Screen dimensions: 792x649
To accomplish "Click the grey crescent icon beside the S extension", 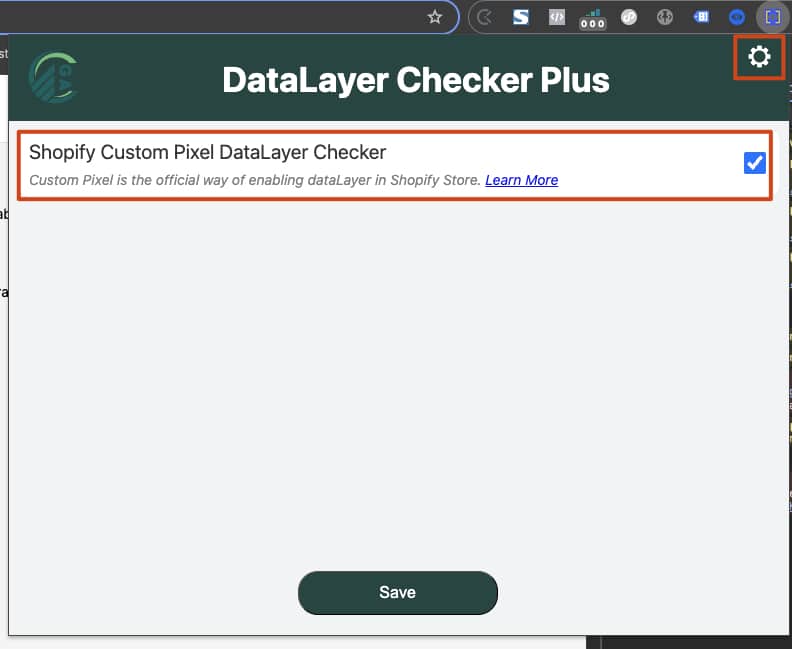I will click(x=484, y=18).
